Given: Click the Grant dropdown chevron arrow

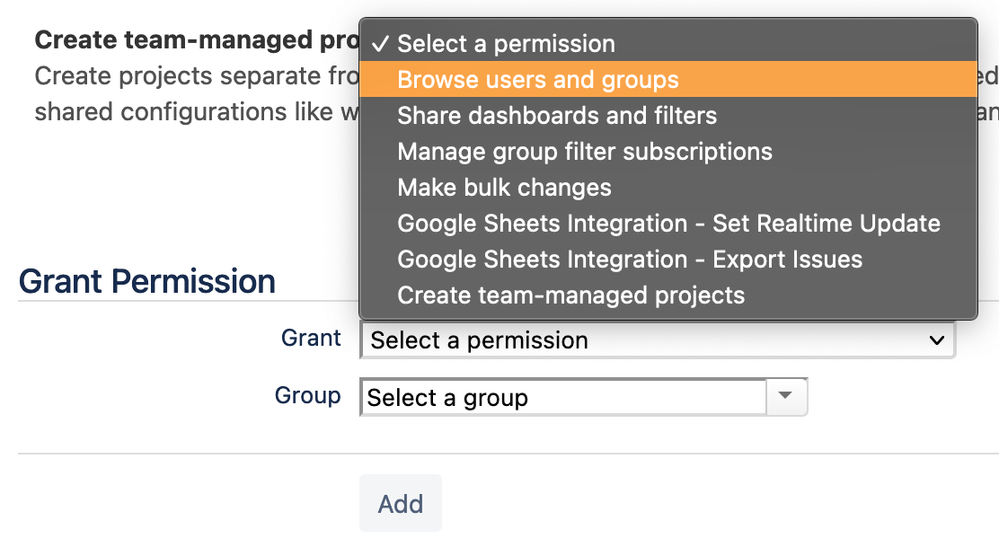Looking at the screenshot, I should tap(937, 340).
